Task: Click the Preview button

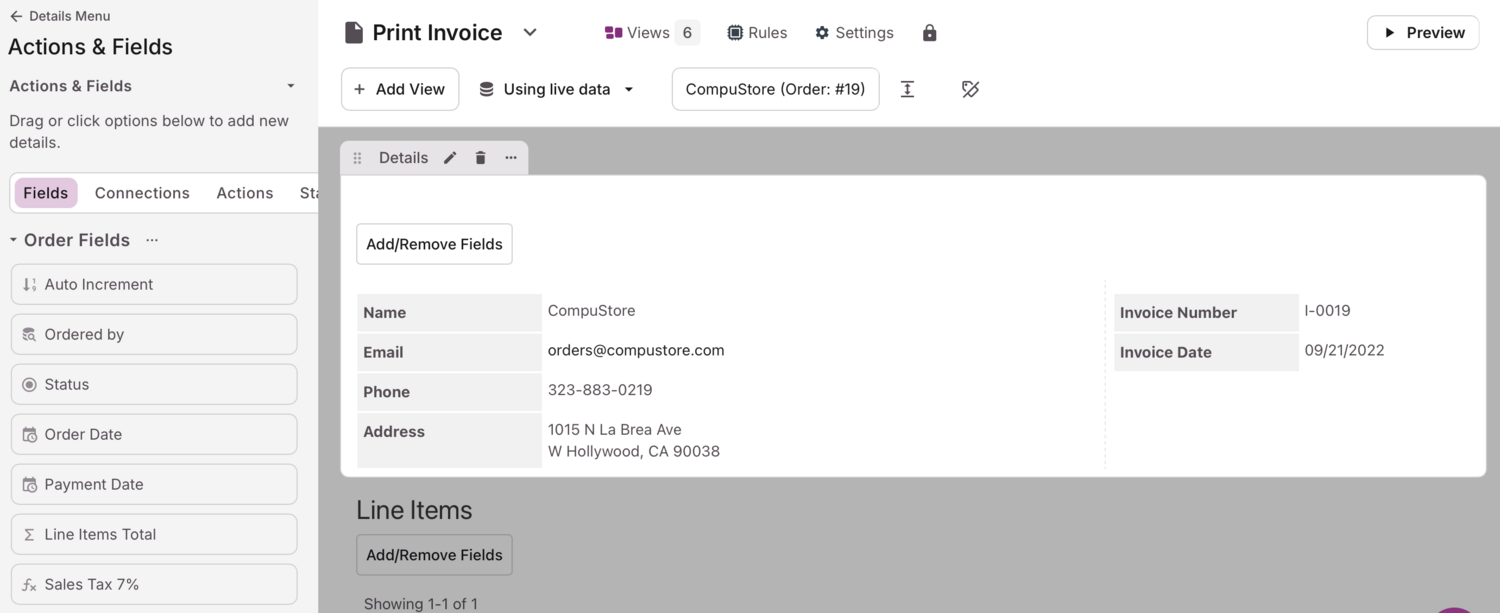Action: click(1422, 33)
